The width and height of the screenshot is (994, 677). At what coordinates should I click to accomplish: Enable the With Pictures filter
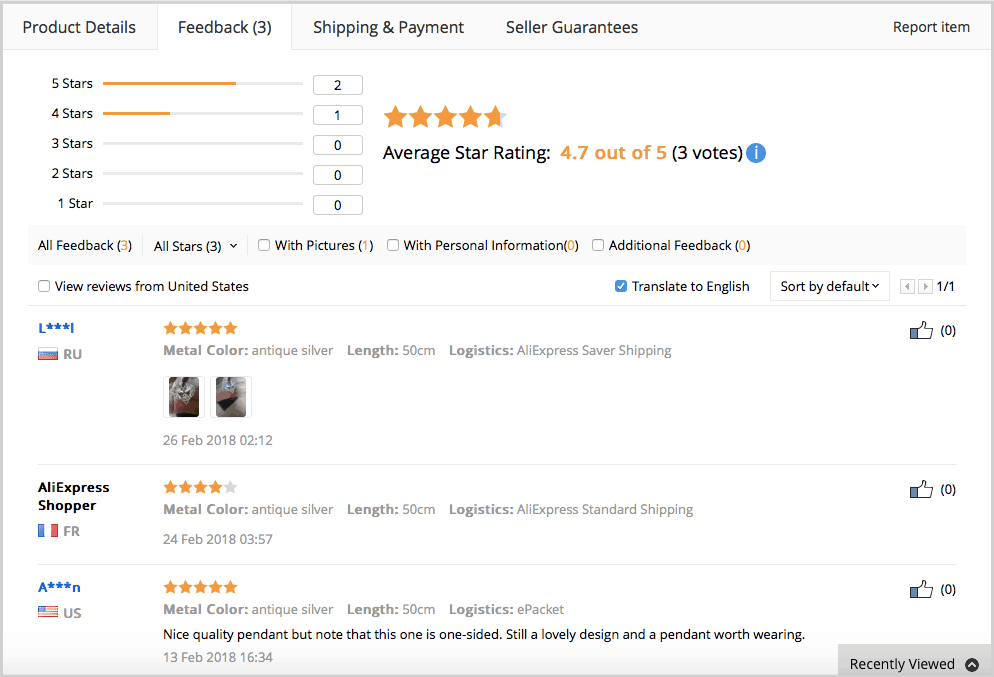pos(263,245)
